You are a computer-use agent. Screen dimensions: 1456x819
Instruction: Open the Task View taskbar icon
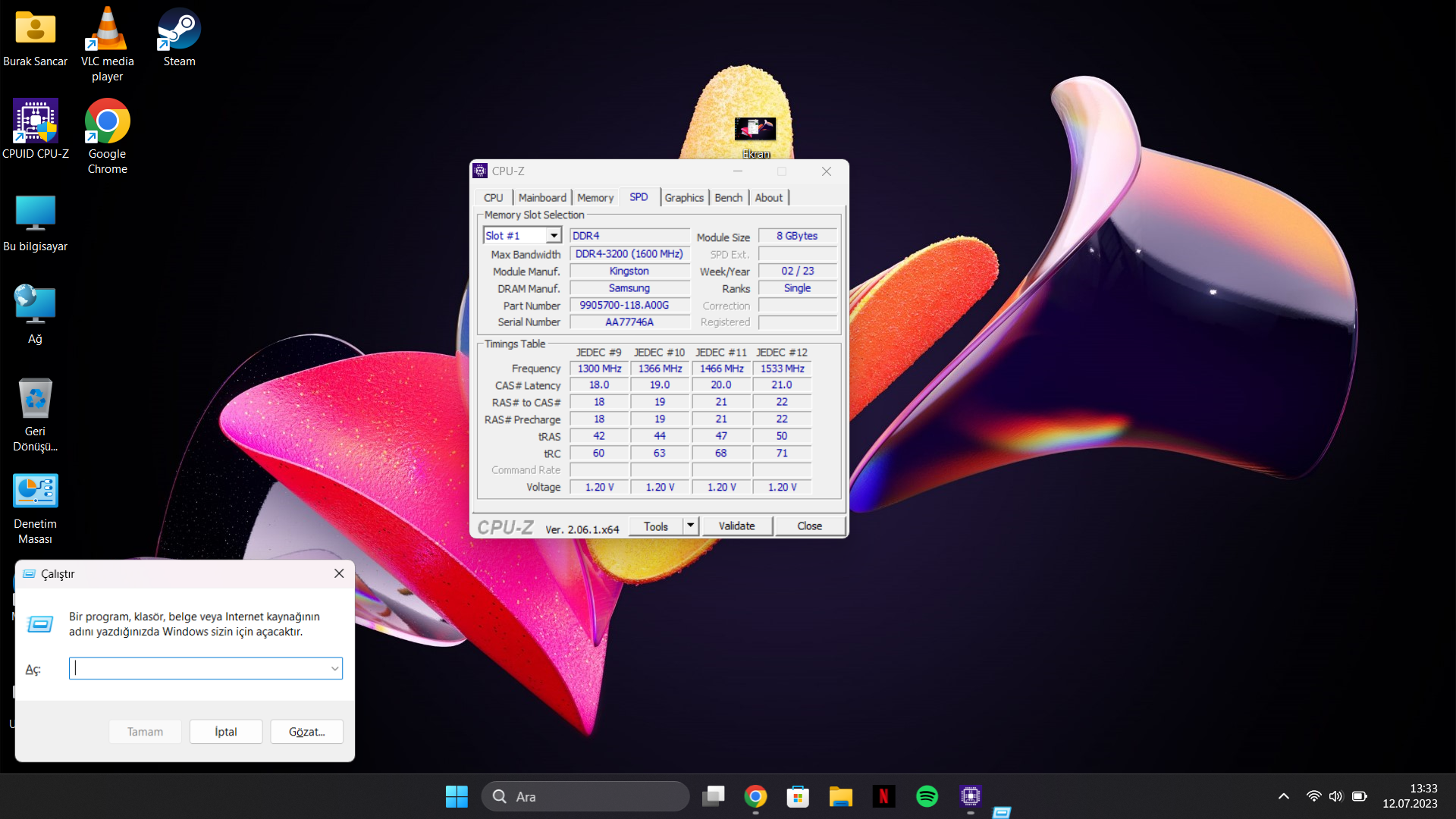(713, 796)
